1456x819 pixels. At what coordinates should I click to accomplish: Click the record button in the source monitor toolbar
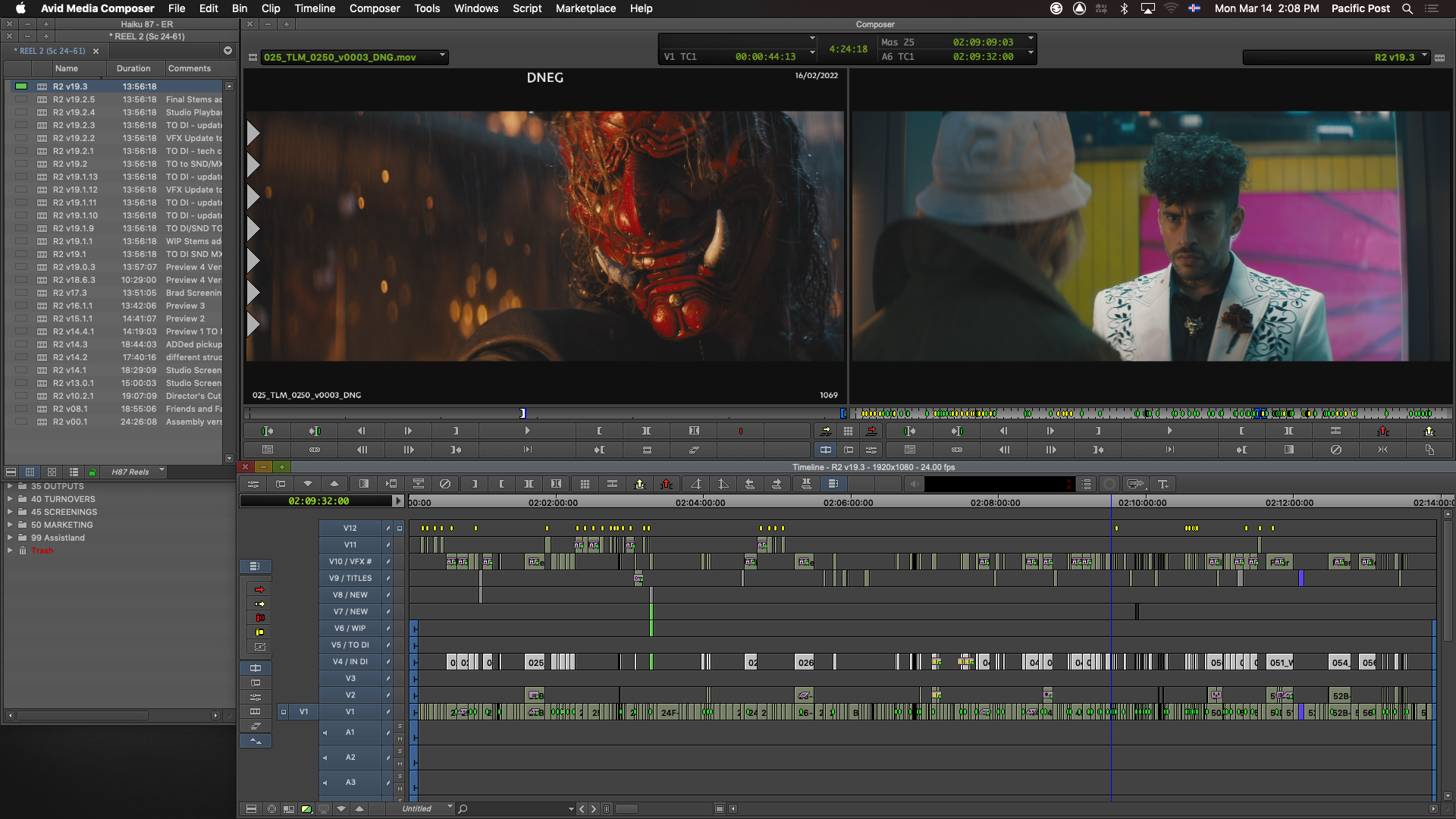tap(740, 431)
